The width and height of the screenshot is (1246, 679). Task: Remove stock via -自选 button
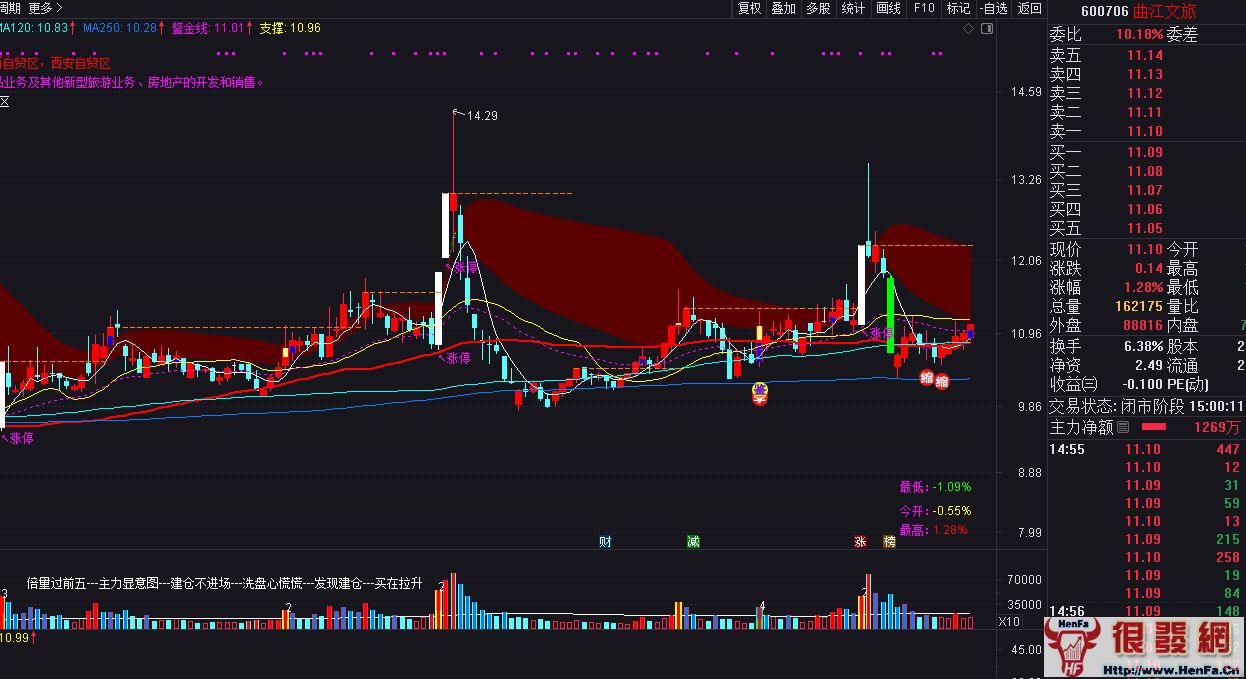click(993, 8)
